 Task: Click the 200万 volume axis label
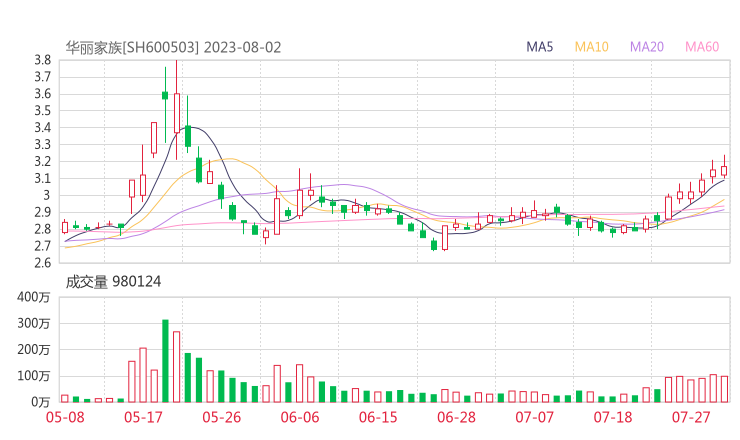coord(33,350)
